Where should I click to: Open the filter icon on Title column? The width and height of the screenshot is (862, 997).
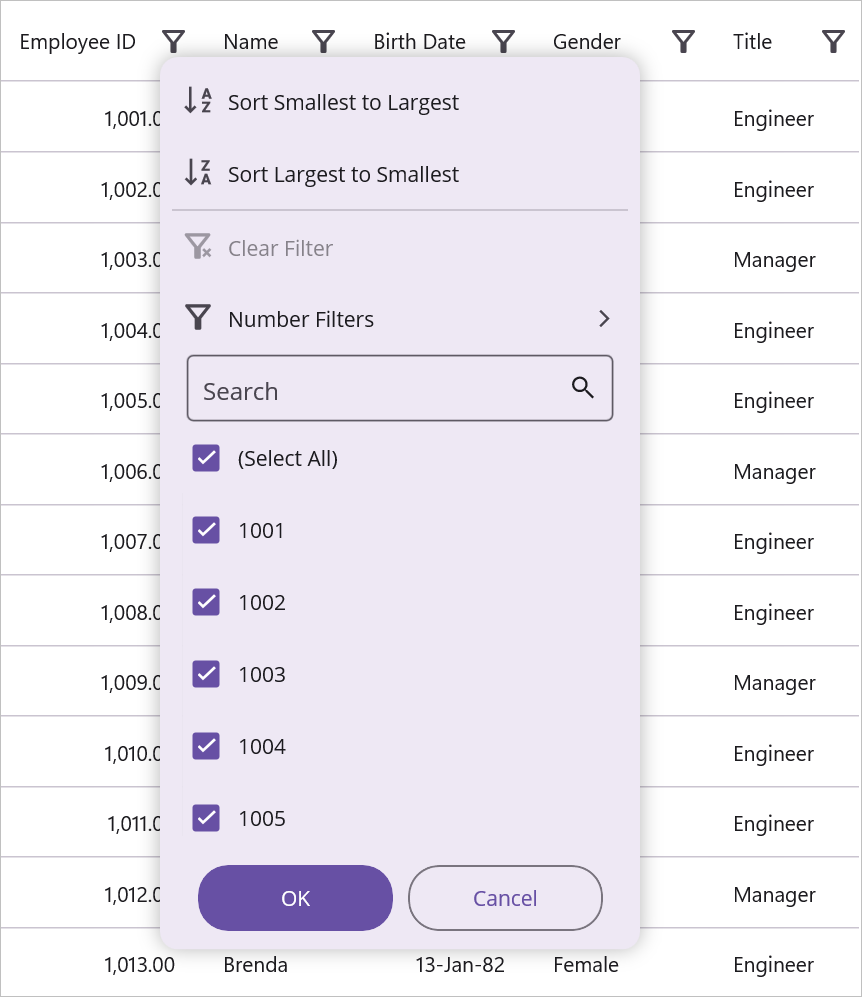coord(833,42)
